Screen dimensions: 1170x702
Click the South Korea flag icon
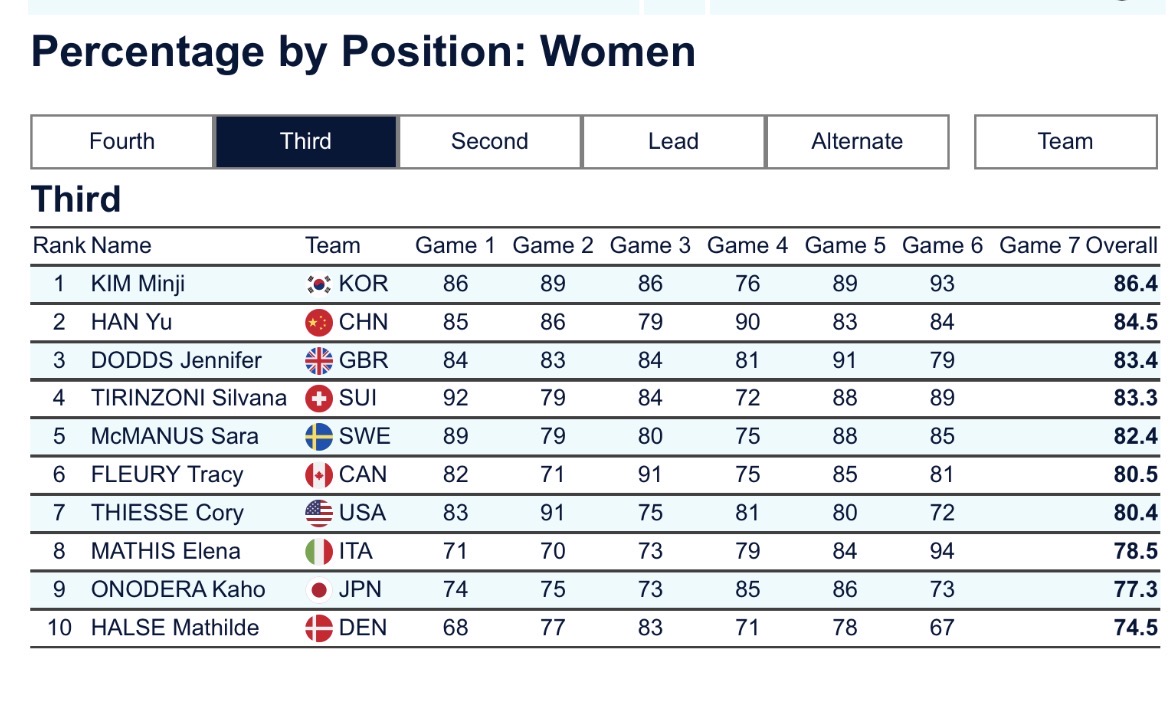[x=318, y=284]
